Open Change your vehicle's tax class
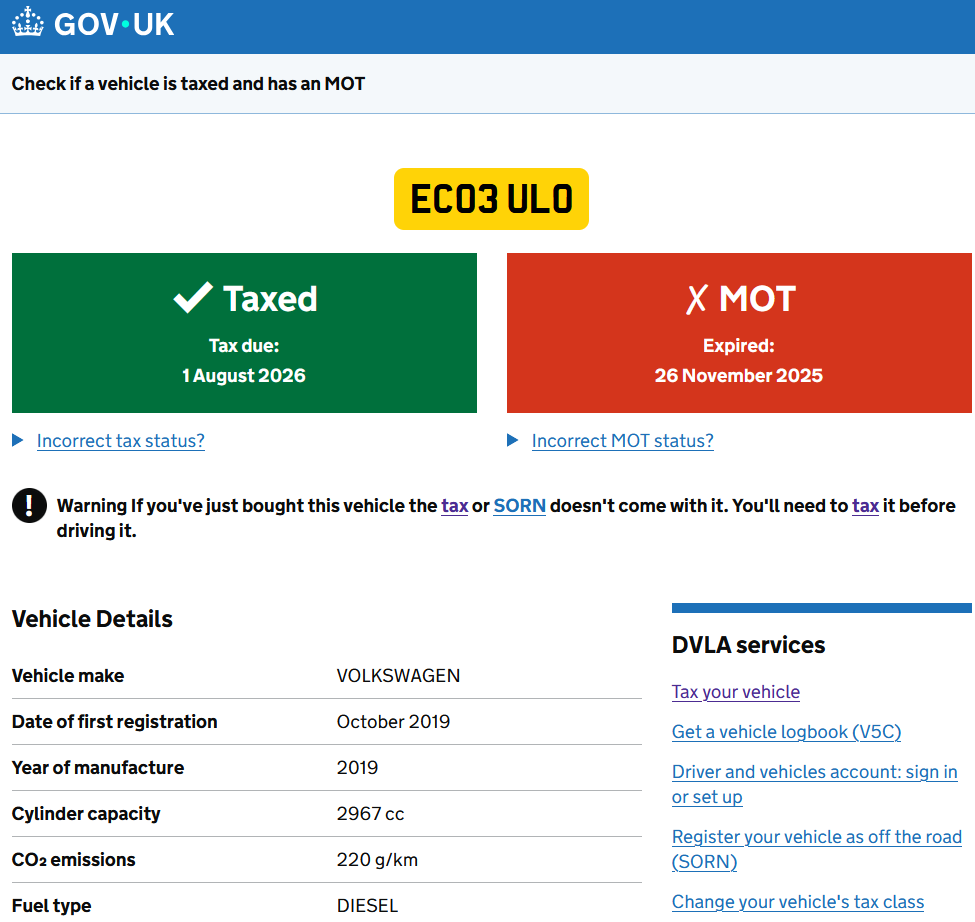The height and width of the screenshot is (922, 975). coord(797,902)
